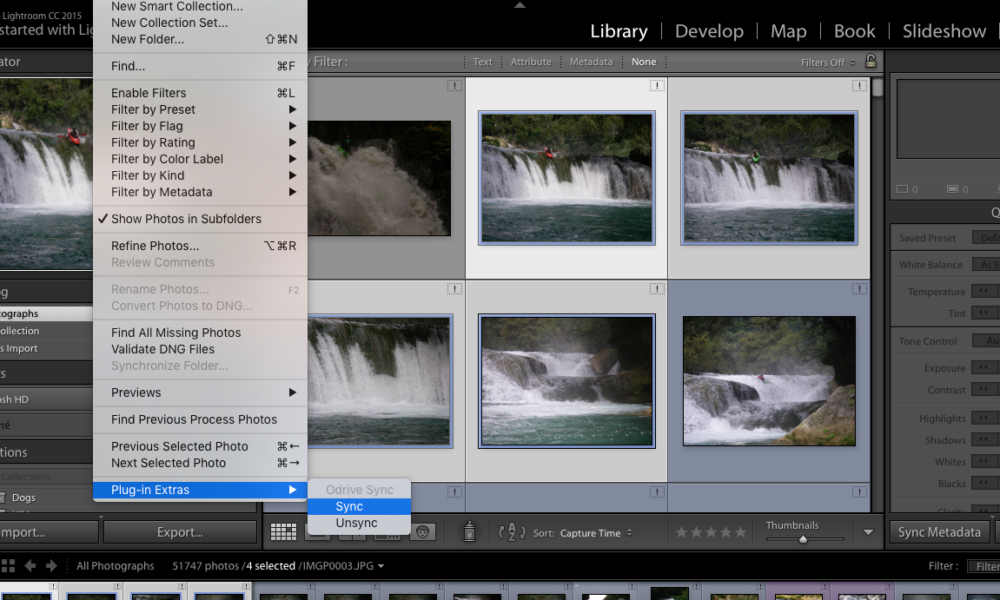Switch to the Slideshow module
Image resolution: width=1000 pixels, height=600 pixels.
[x=944, y=31]
